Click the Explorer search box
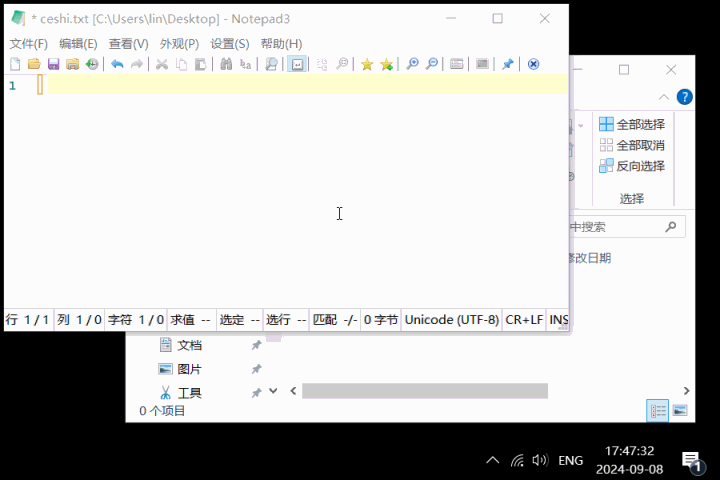Image resolution: width=720 pixels, height=480 pixels. pyautogui.click(x=627, y=227)
